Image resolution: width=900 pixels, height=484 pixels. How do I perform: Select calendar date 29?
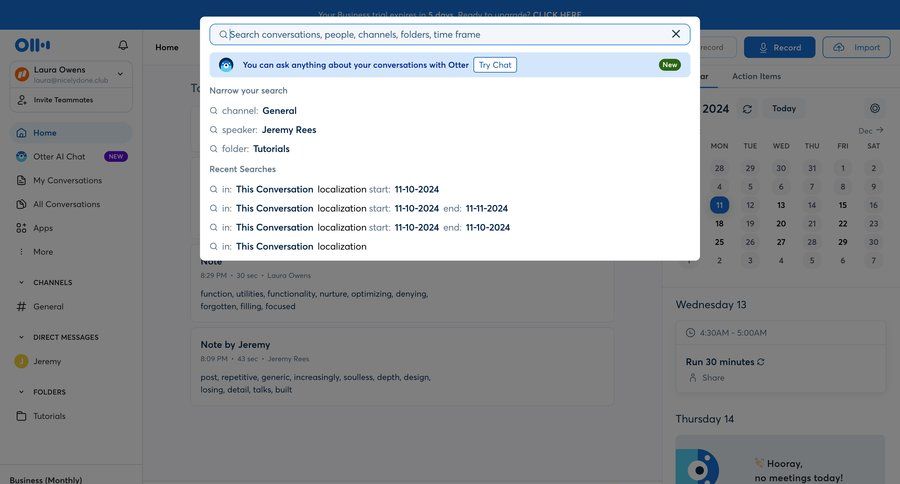[x=843, y=242]
